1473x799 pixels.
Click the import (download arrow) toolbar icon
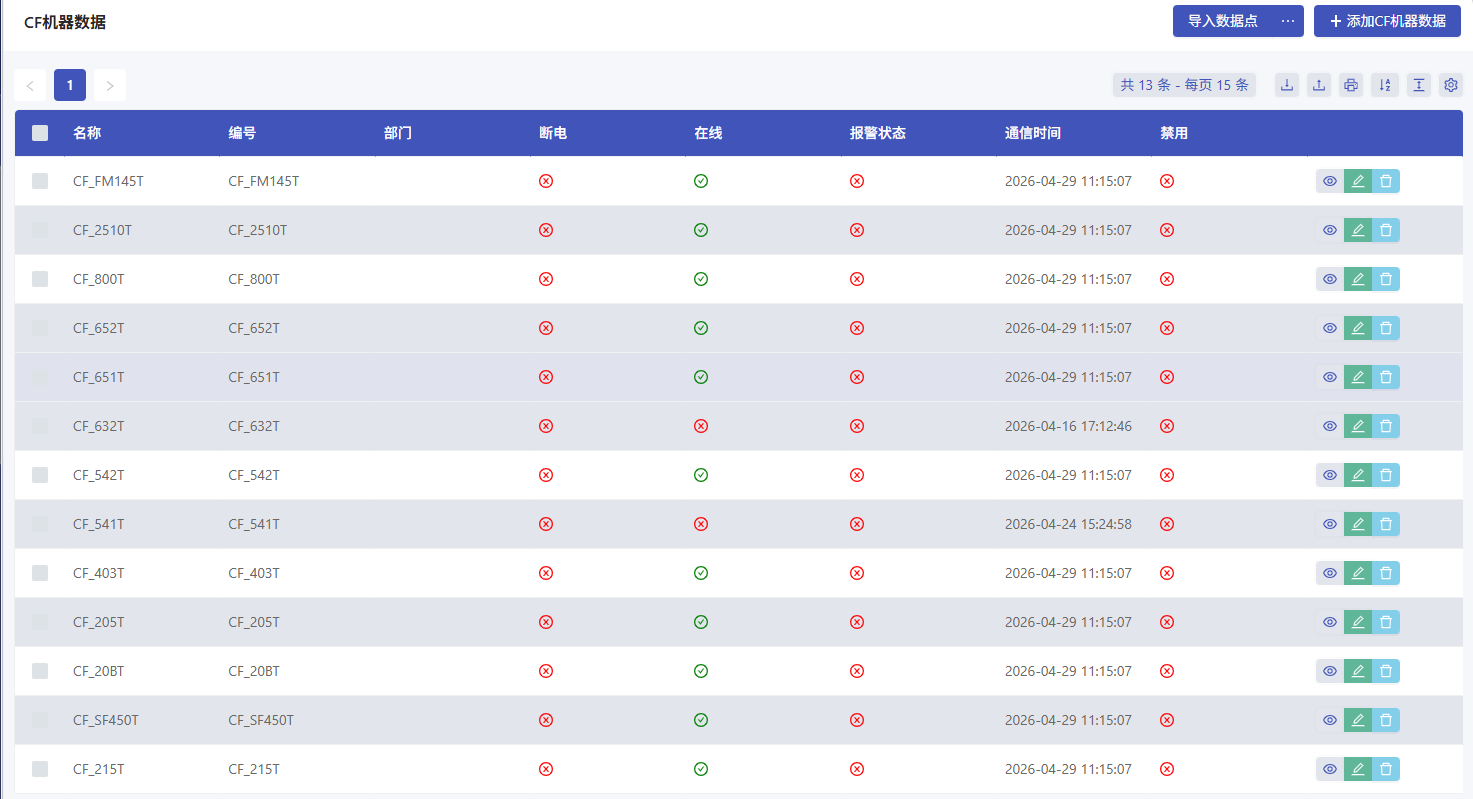[x=1287, y=85]
